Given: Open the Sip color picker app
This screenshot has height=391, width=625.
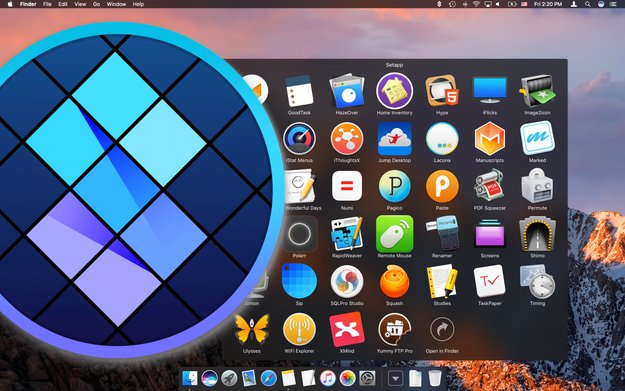Looking at the screenshot, I should click(x=299, y=281).
